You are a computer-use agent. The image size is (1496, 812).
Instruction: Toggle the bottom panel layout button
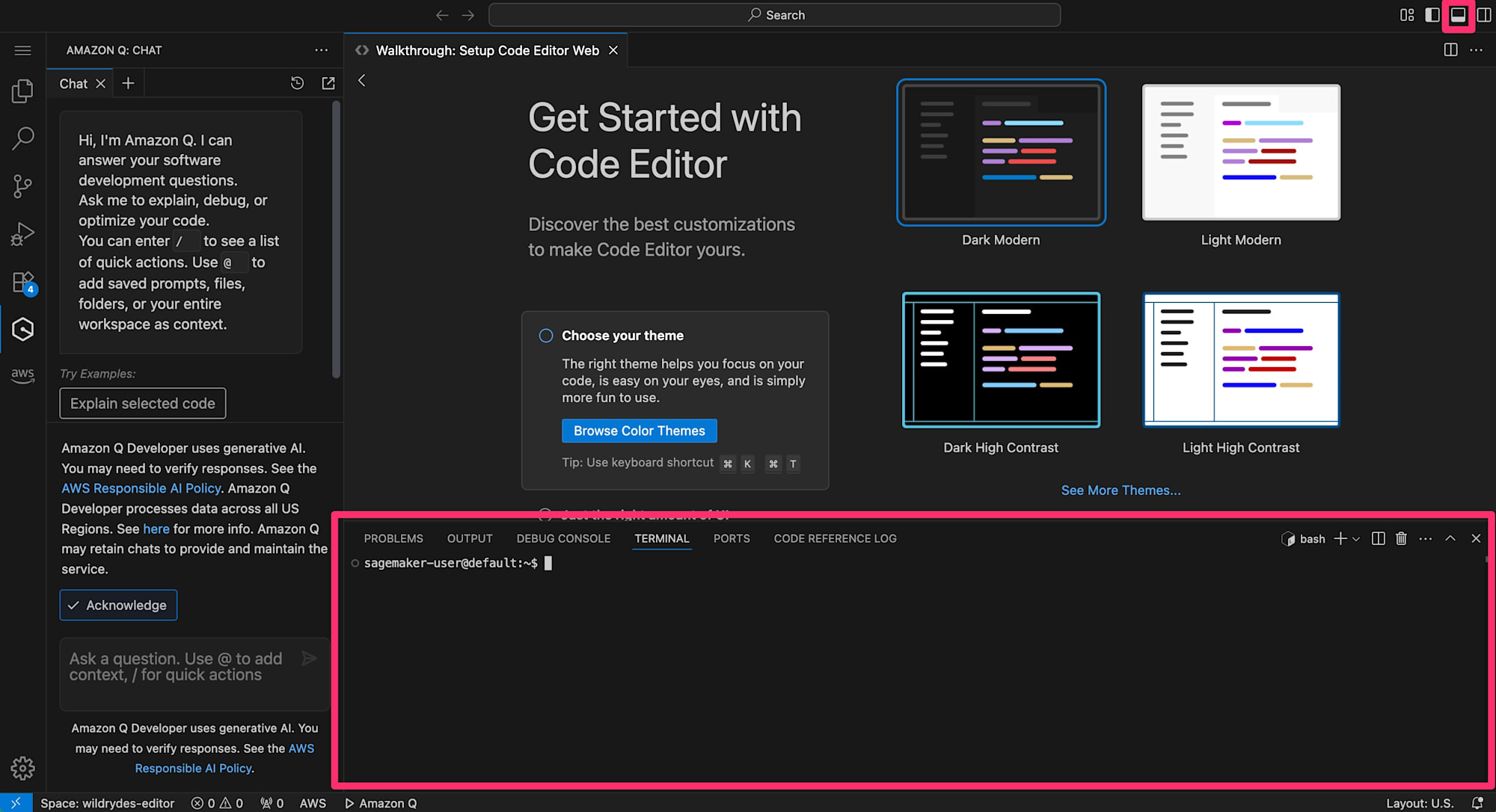pyautogui.click(x=1458, y=15)
